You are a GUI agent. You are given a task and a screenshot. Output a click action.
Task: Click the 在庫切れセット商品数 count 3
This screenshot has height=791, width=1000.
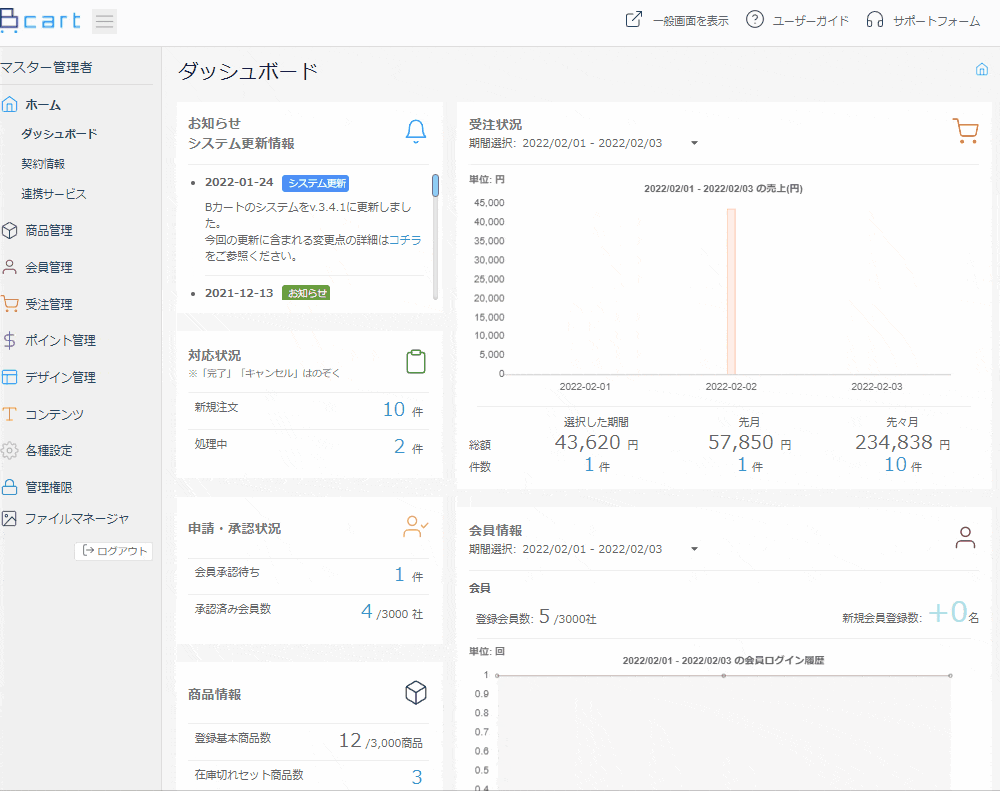coord(416,777)
